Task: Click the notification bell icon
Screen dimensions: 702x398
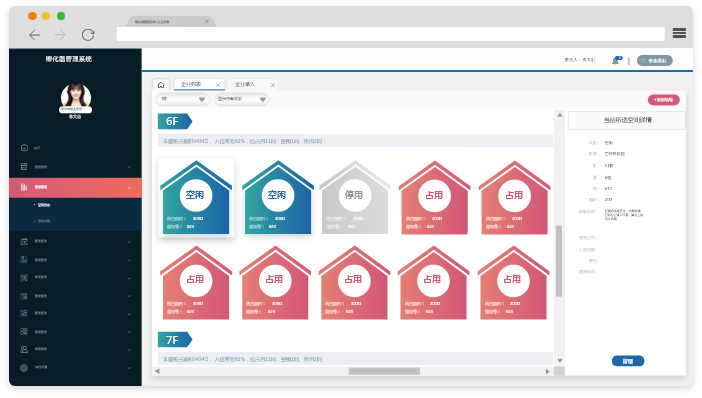Action: (x=617, y=60)
